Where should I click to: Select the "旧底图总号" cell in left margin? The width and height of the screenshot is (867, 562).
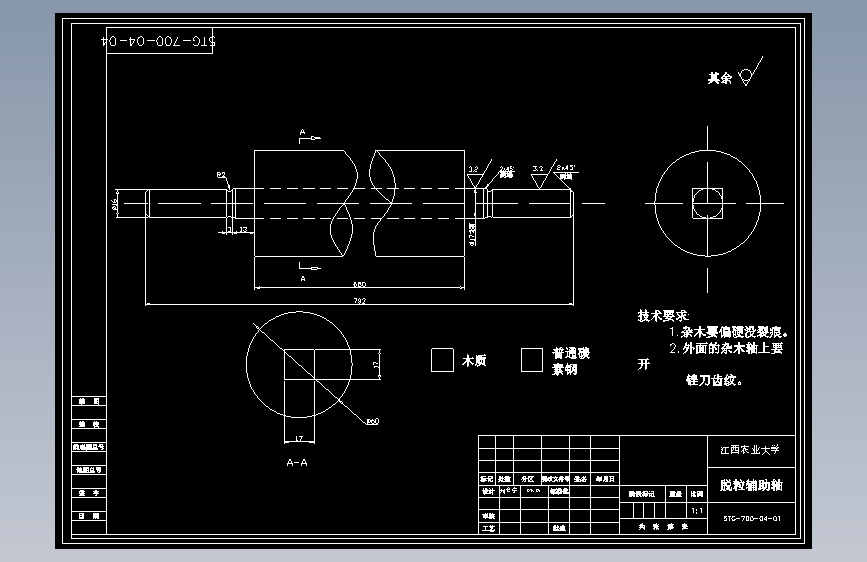[x=88, y=447]
